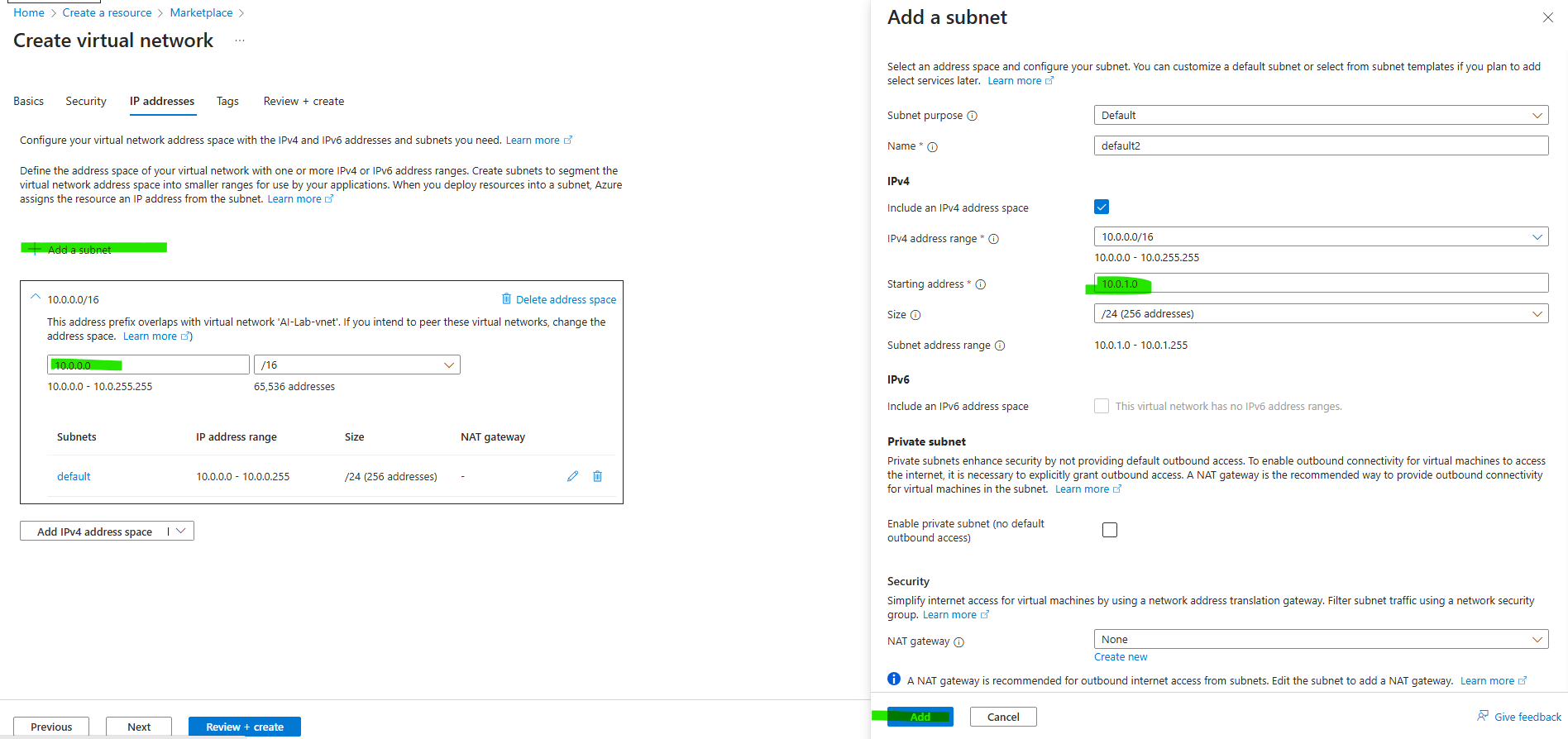Close the Add a subnet panel
Viewport: 1568px width, 739px height.
(x=1547, y=17)
